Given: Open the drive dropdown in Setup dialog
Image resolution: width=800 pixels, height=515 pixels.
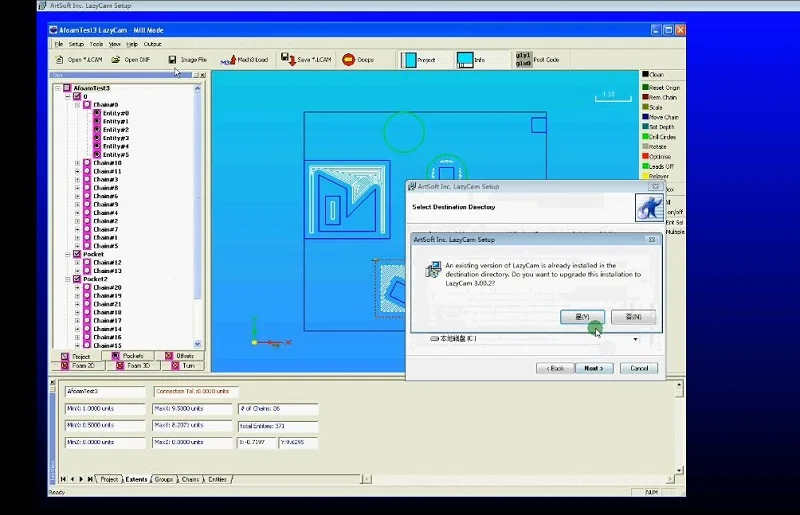Looking at the screenshot, I should [x=635, y=339].
